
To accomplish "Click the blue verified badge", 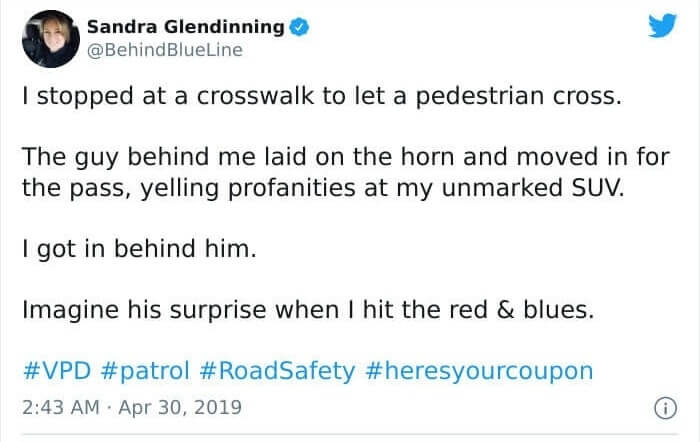I will click(x=297, y=25).
